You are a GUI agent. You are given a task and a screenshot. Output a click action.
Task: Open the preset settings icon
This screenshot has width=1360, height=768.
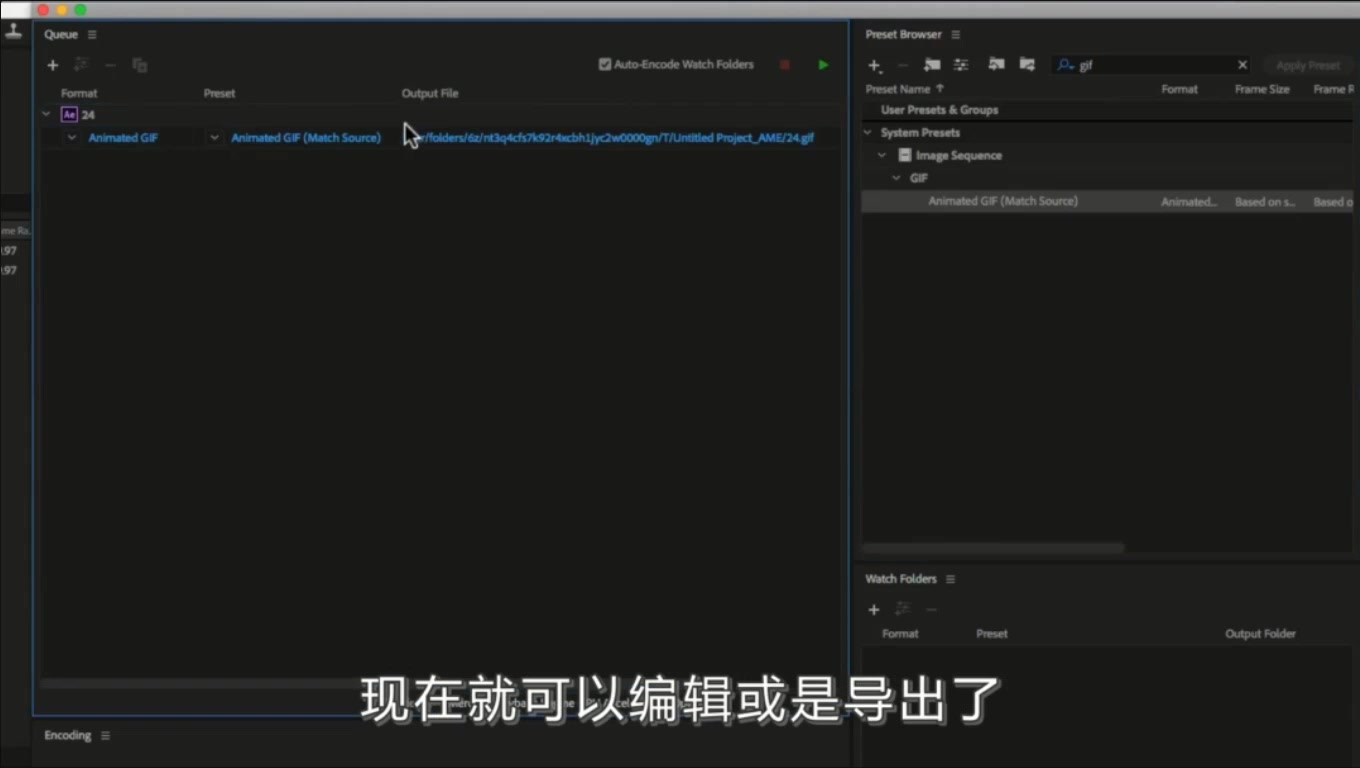tap(961, 65)
